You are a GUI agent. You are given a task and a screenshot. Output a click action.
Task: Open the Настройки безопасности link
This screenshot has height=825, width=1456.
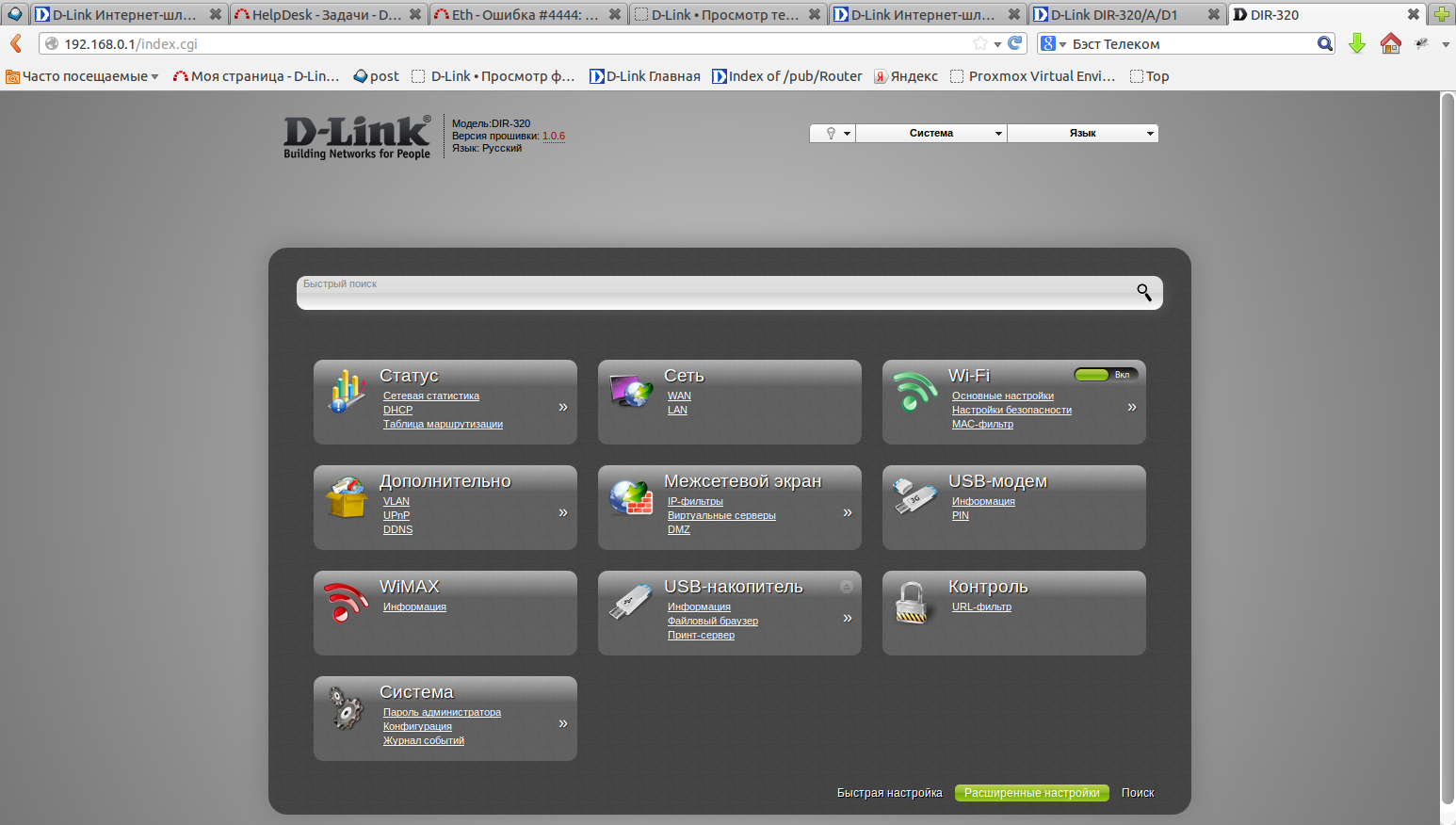[1011, 410]
